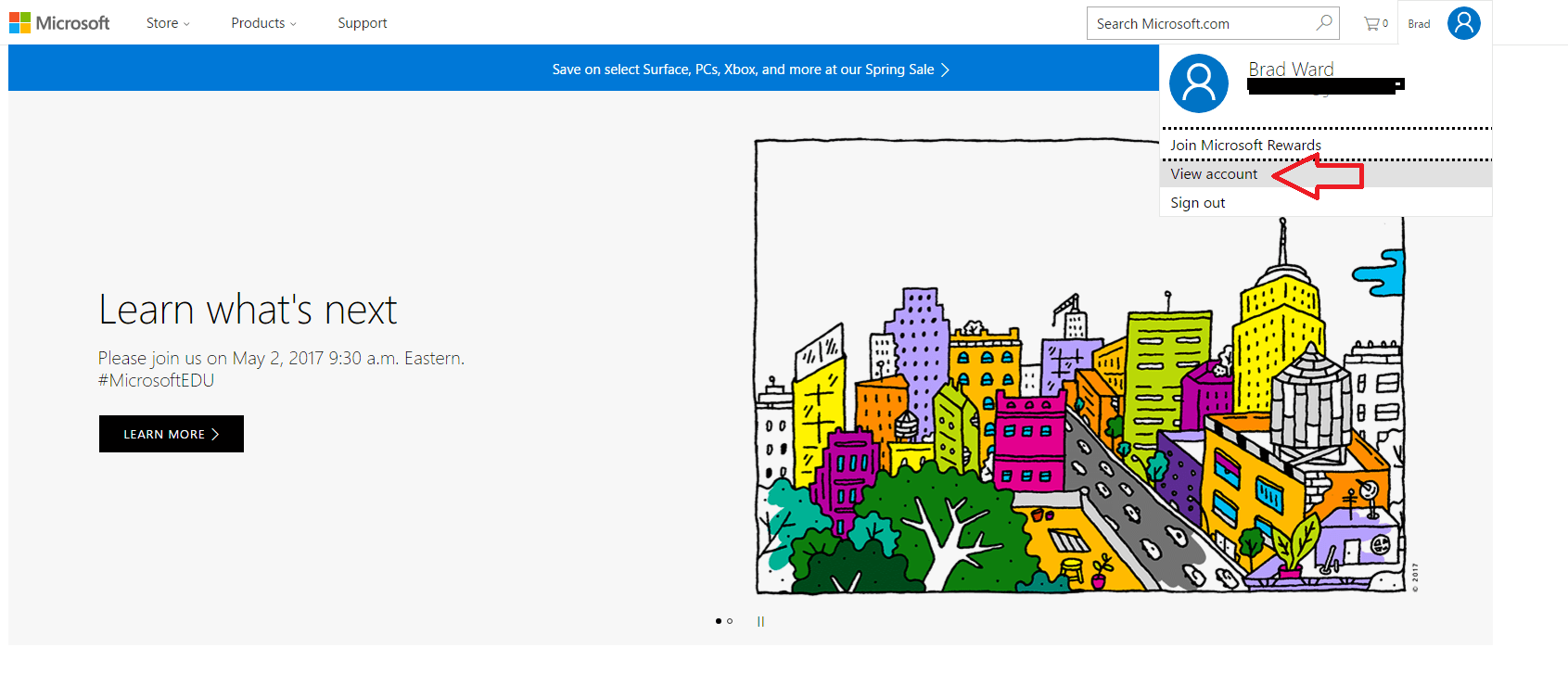Viewport: 1568px width, 686px height.
Task: Focus the Search Microsoft.com field
Action: click(x=1201, y=24)
